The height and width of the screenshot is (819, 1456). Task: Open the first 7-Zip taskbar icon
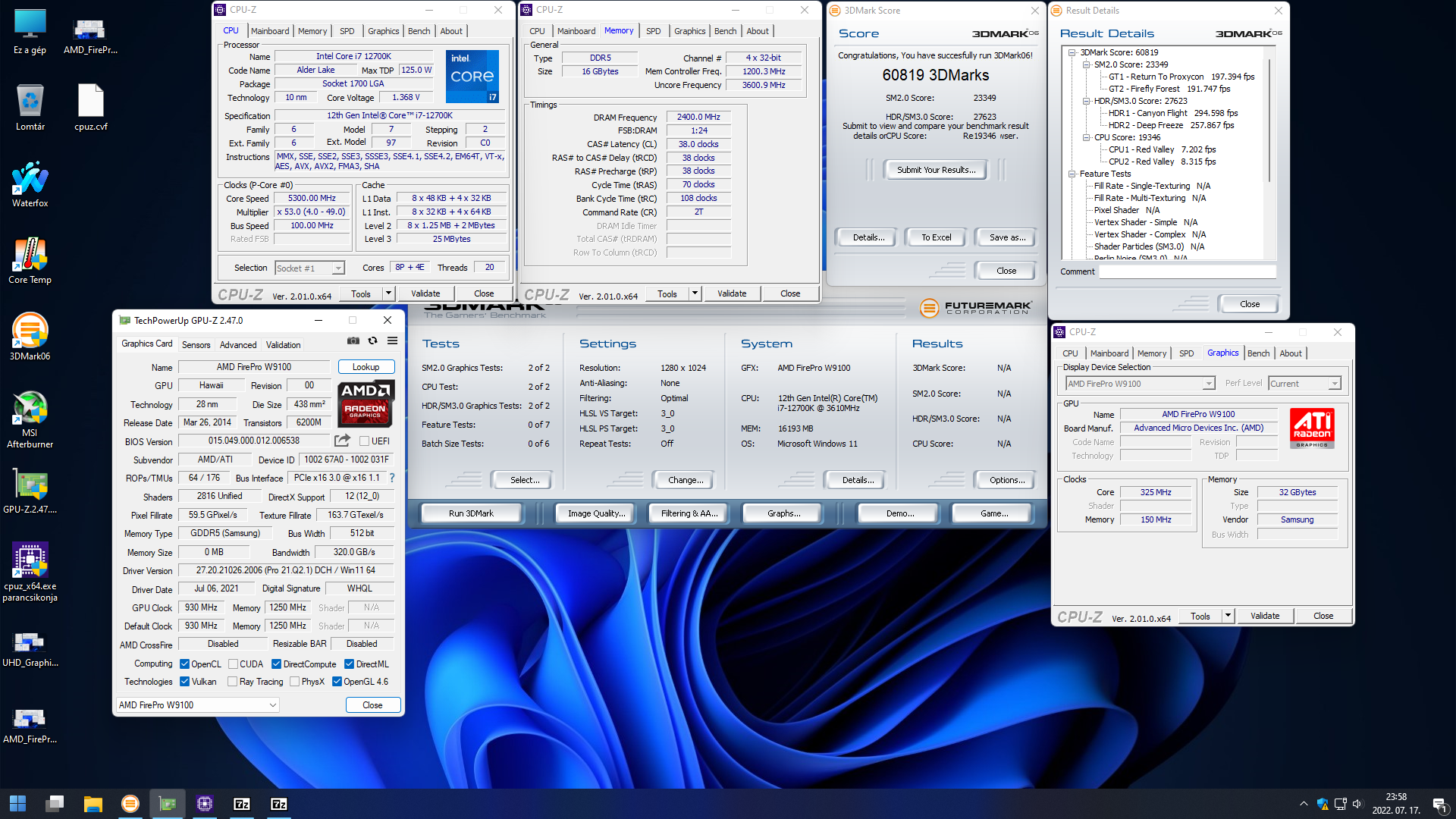coord(241,804)
